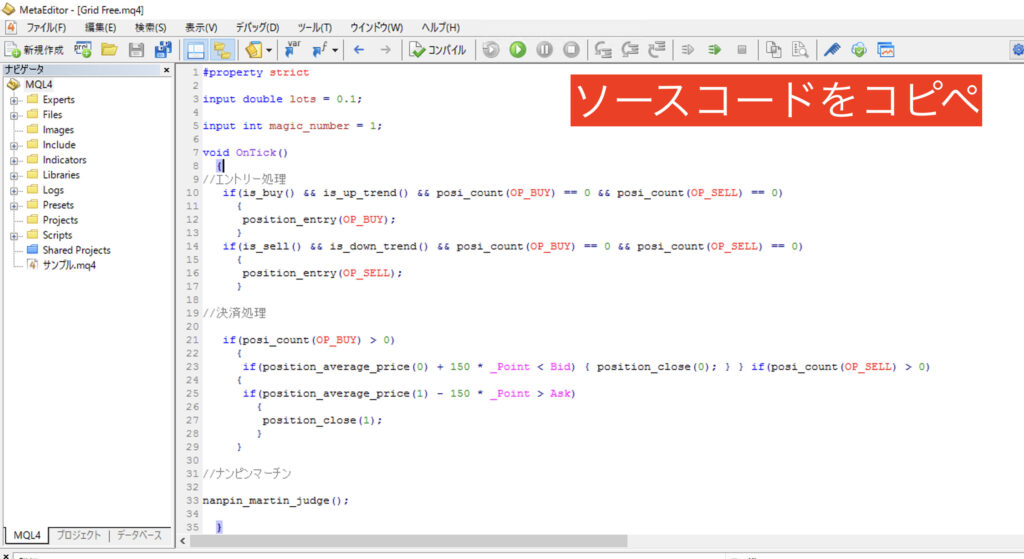Click the nanpin_martin_judge(); code line

pyautogui.click(x=276, y=500)
